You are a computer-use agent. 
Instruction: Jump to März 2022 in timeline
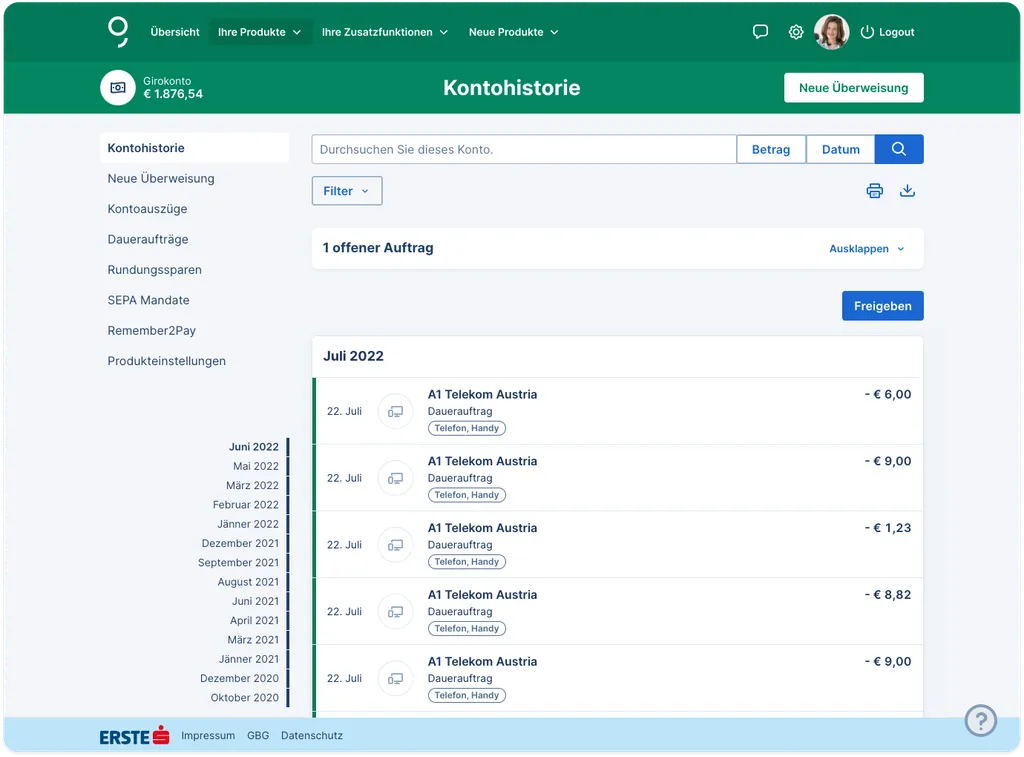(x=252, y=485)
